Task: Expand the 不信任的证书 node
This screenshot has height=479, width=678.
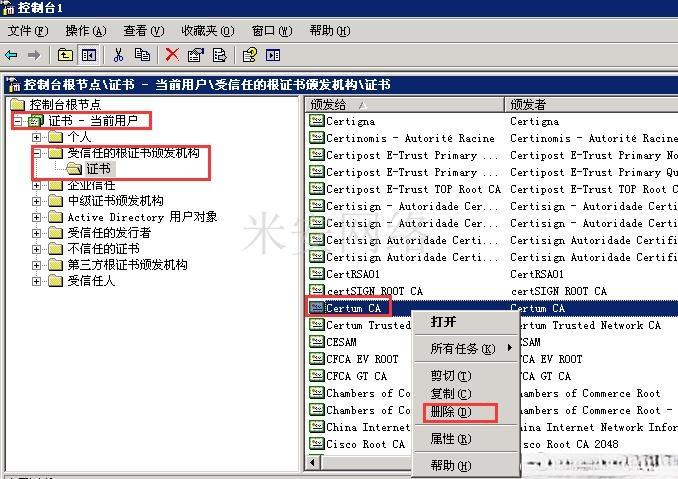Action: coord(36,249)
